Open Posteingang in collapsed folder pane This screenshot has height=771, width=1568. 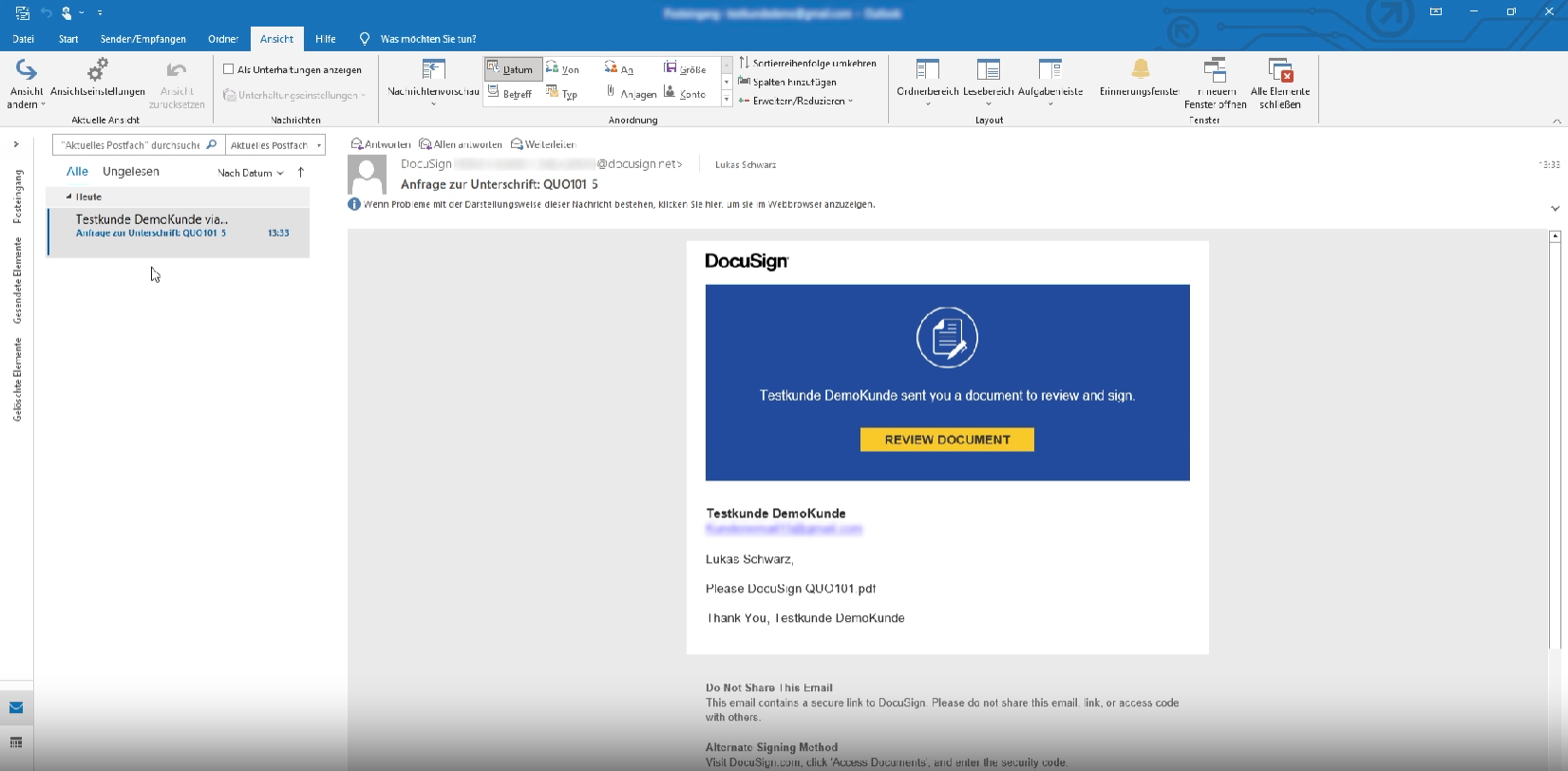point(17,197)
